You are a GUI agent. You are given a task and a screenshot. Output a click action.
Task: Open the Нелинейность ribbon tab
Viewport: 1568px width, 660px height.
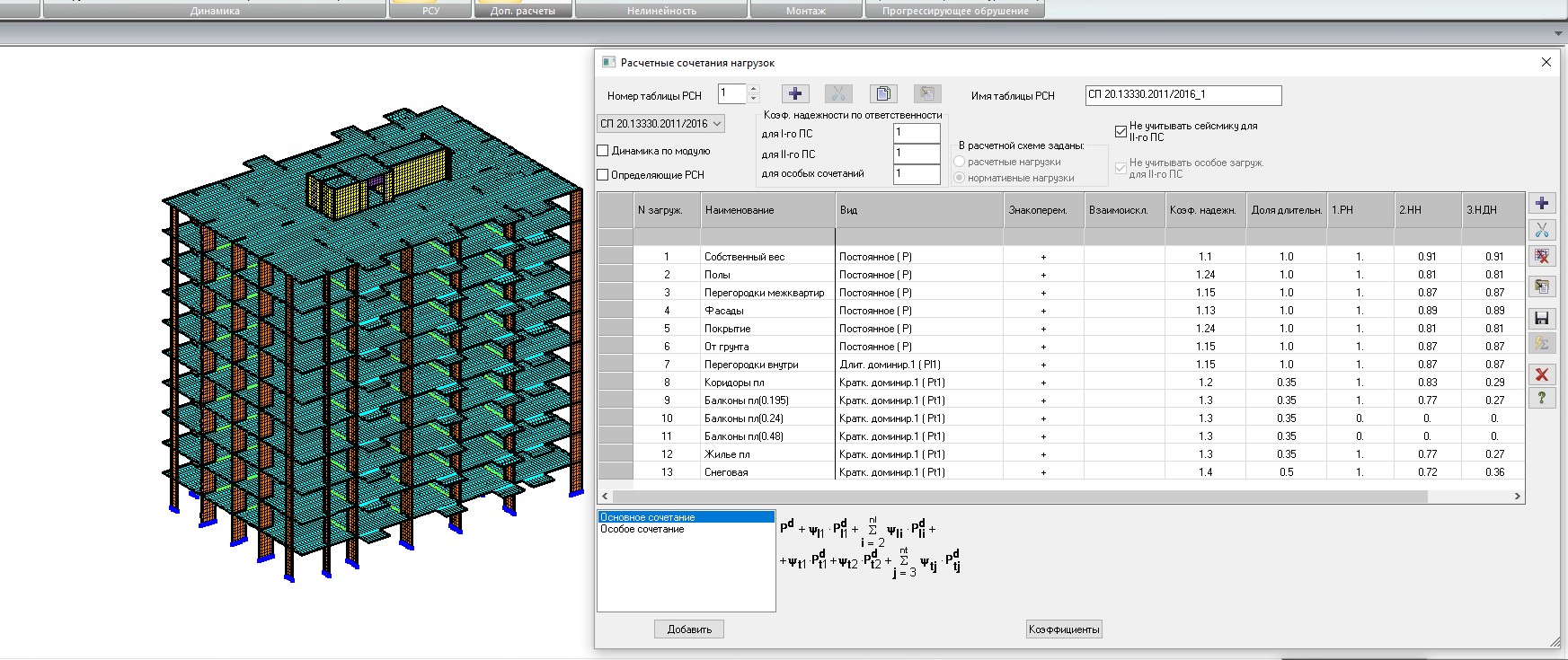click(661, 10)
